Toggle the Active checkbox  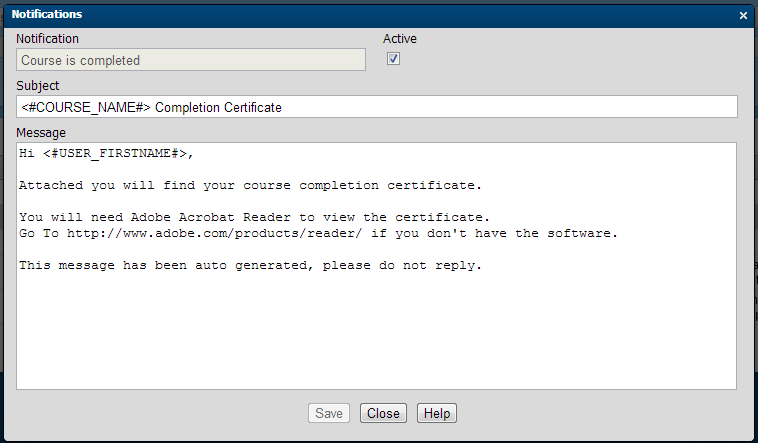(x=393, y=59)
